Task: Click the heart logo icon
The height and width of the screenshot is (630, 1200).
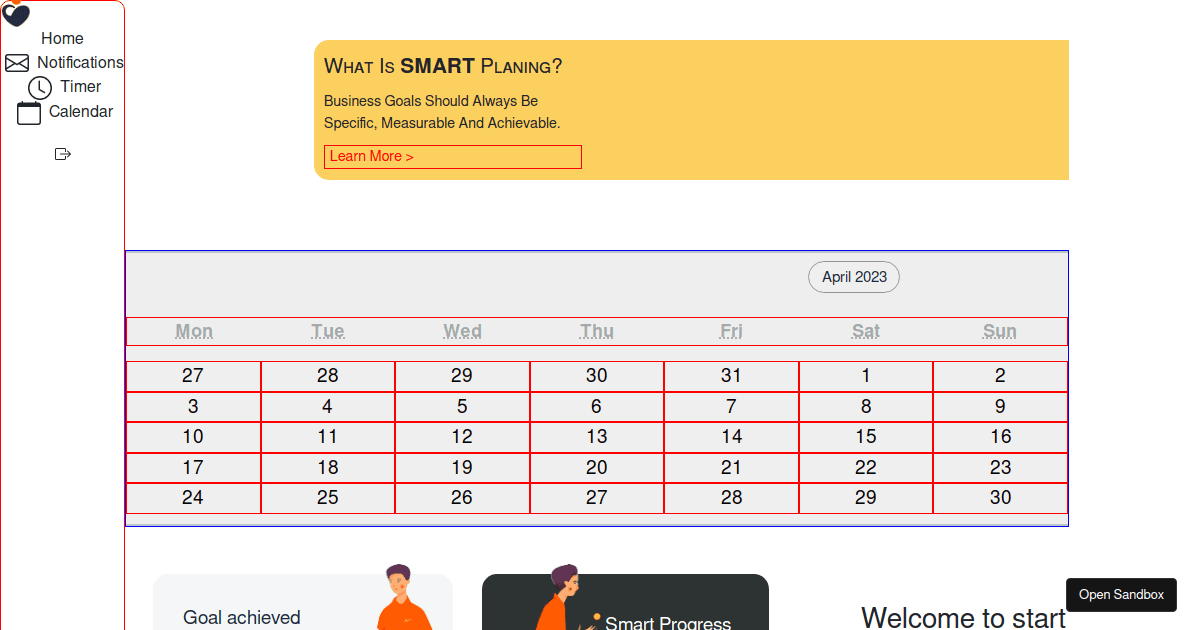Action: (16, 14)
